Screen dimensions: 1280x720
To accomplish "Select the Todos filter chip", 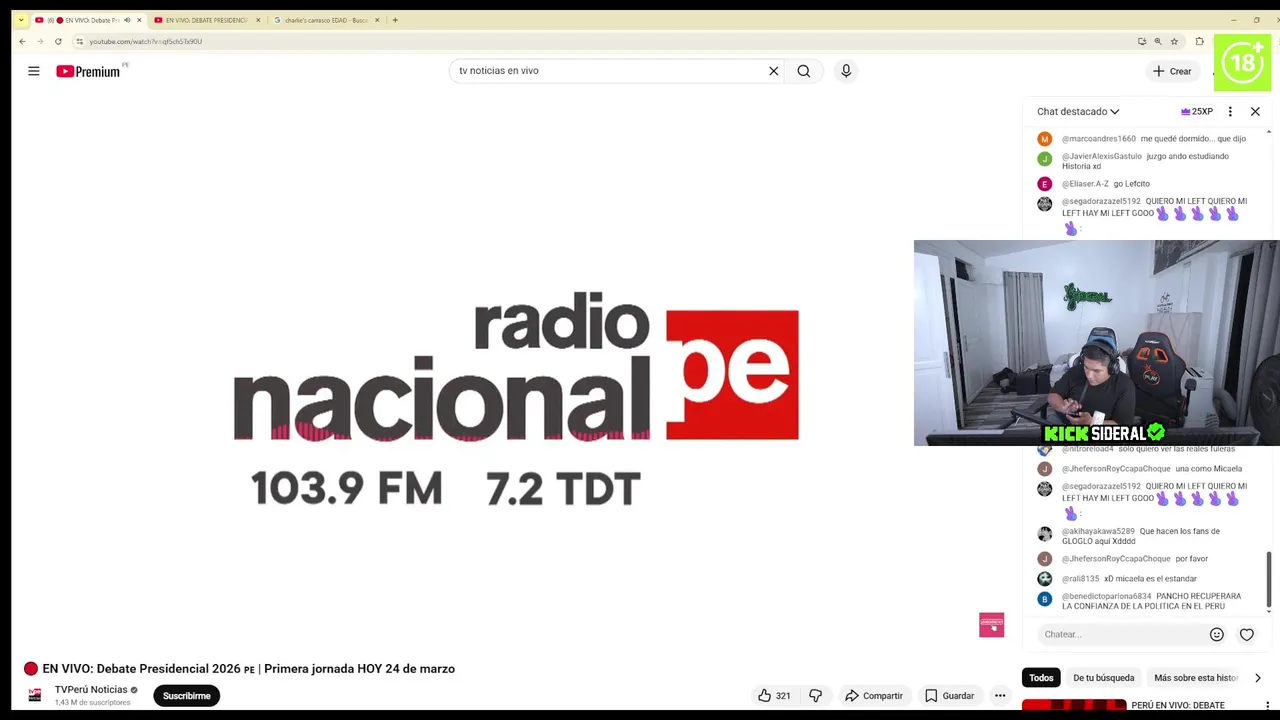I will point(1041,678).
